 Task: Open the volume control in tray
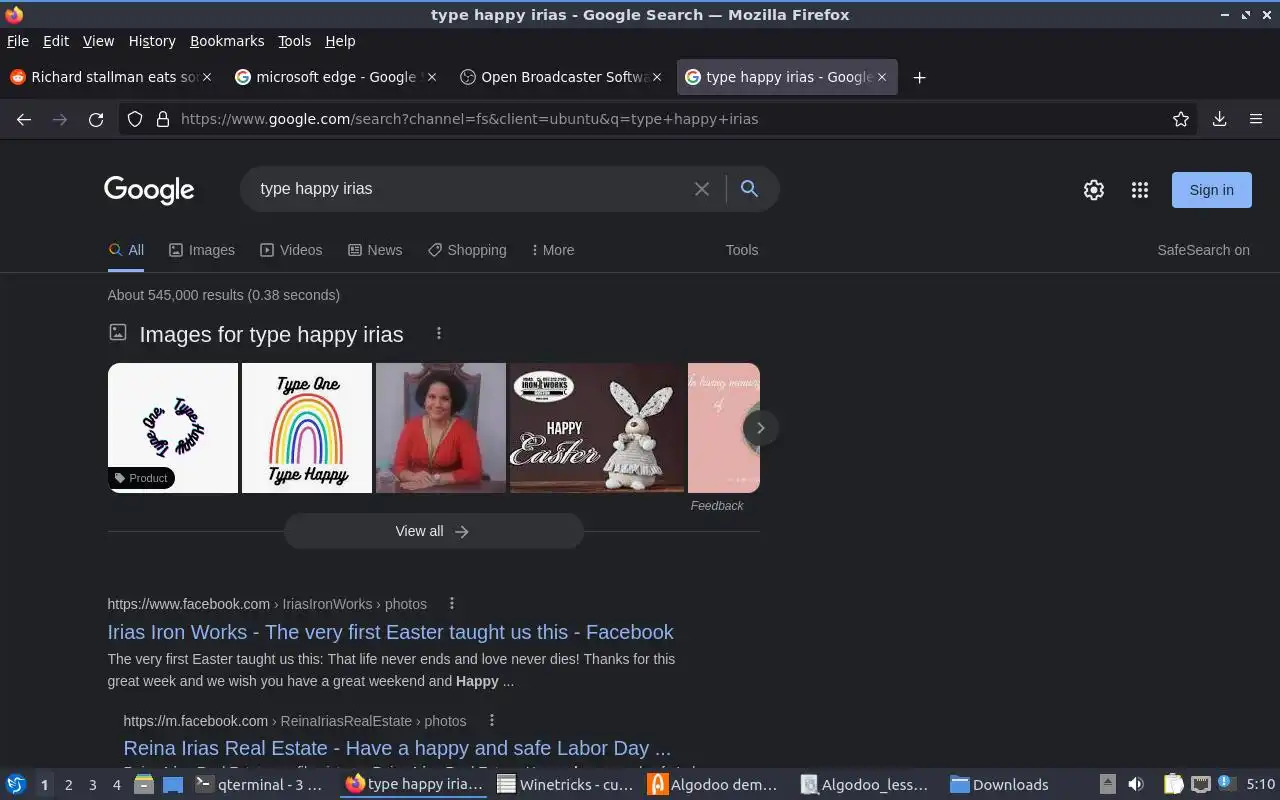pos(1136,785)
